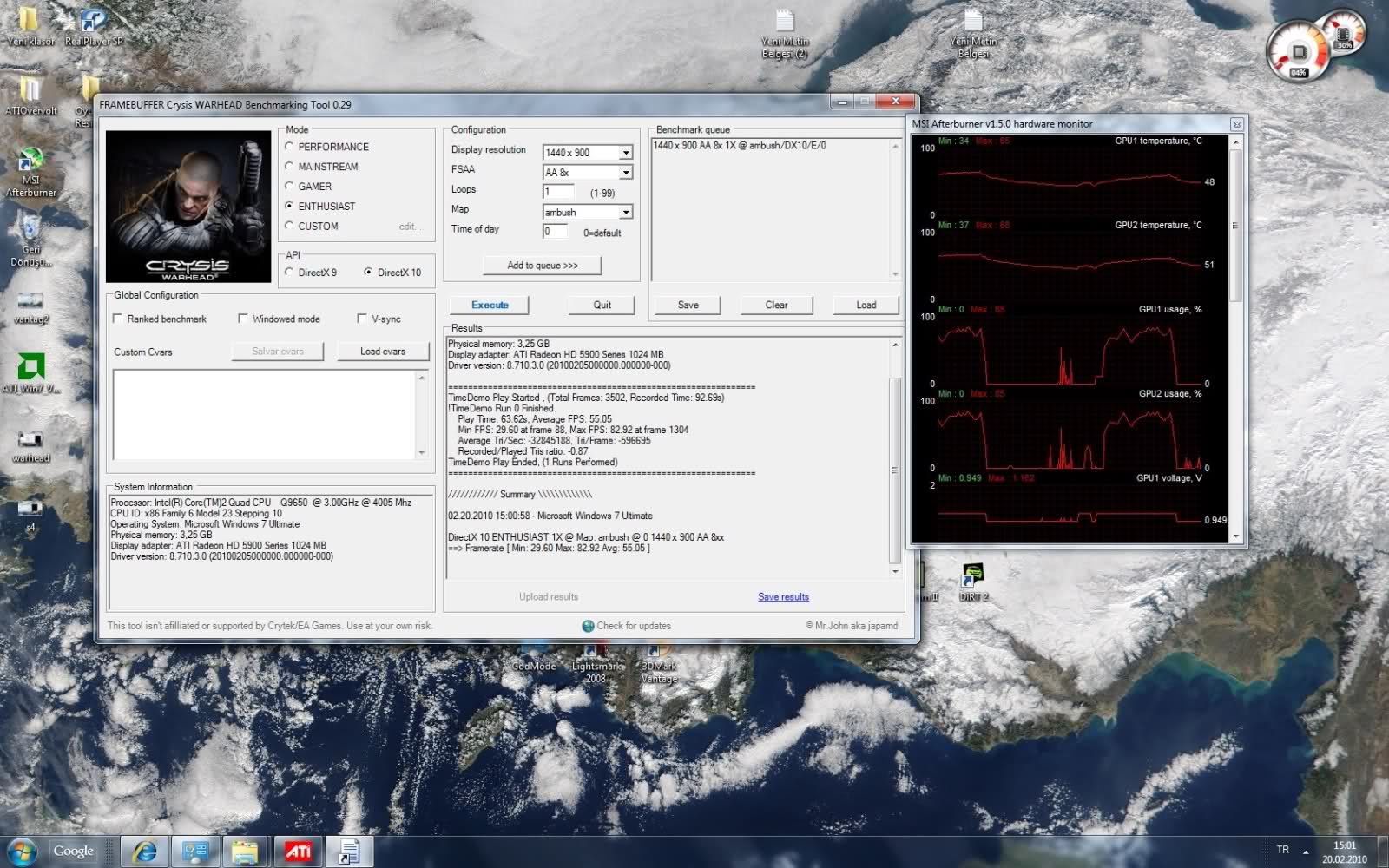Click the Loops input field
Screen dimensions: 1389x868
[x=558, y=192]
